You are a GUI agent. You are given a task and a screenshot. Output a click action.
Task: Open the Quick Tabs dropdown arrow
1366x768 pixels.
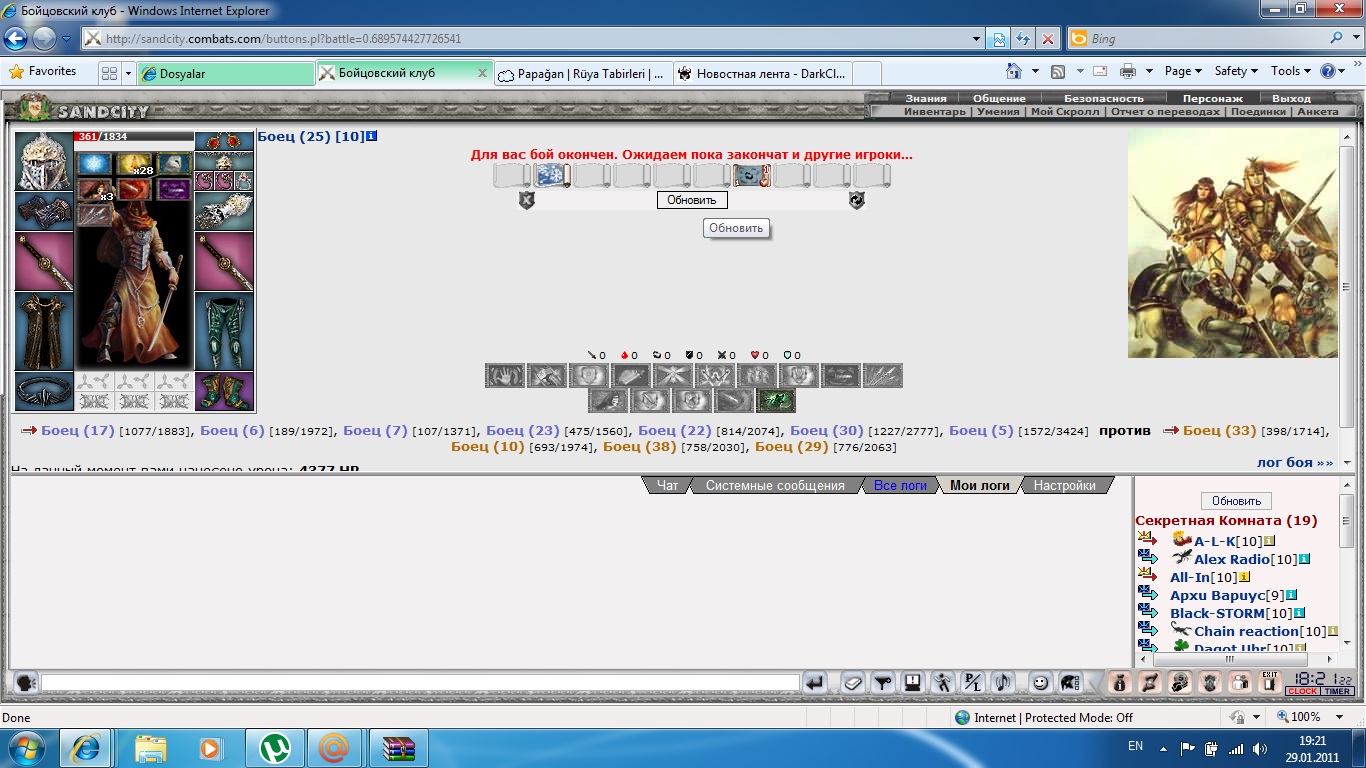[x=128, y=73]
